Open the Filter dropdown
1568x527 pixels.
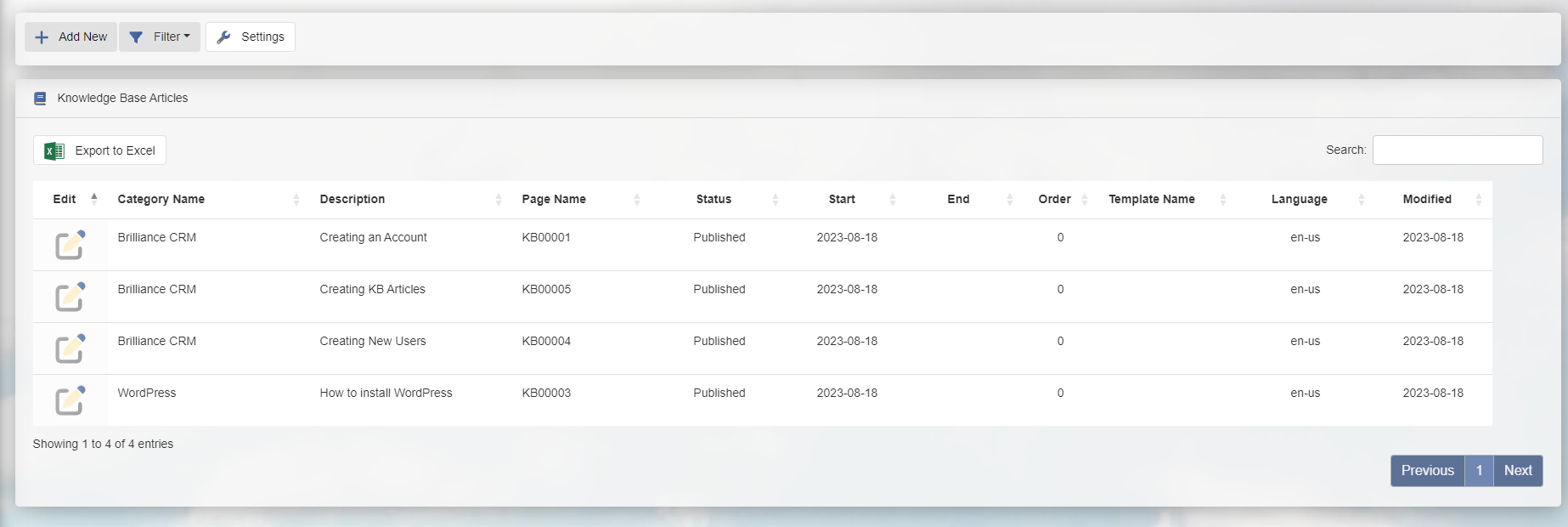(160, 37)
